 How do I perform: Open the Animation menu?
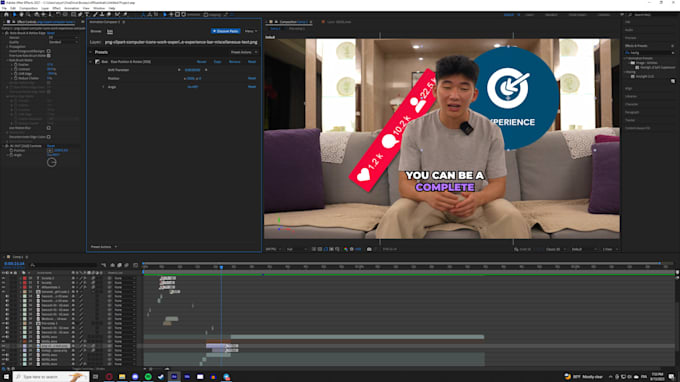tap(72, 8)
